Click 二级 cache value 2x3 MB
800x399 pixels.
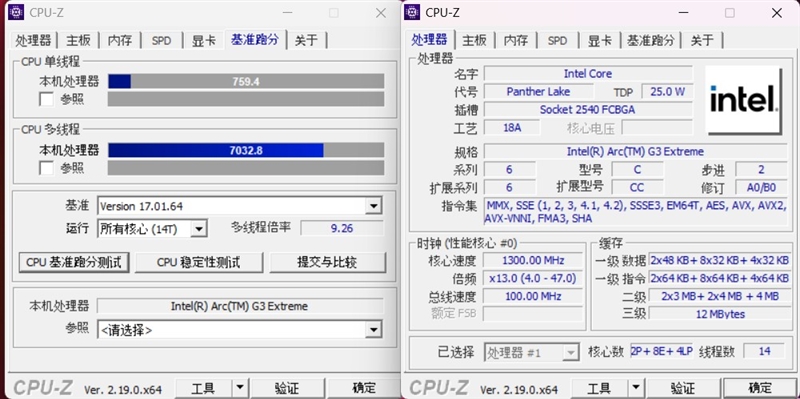tap(720, 296)
